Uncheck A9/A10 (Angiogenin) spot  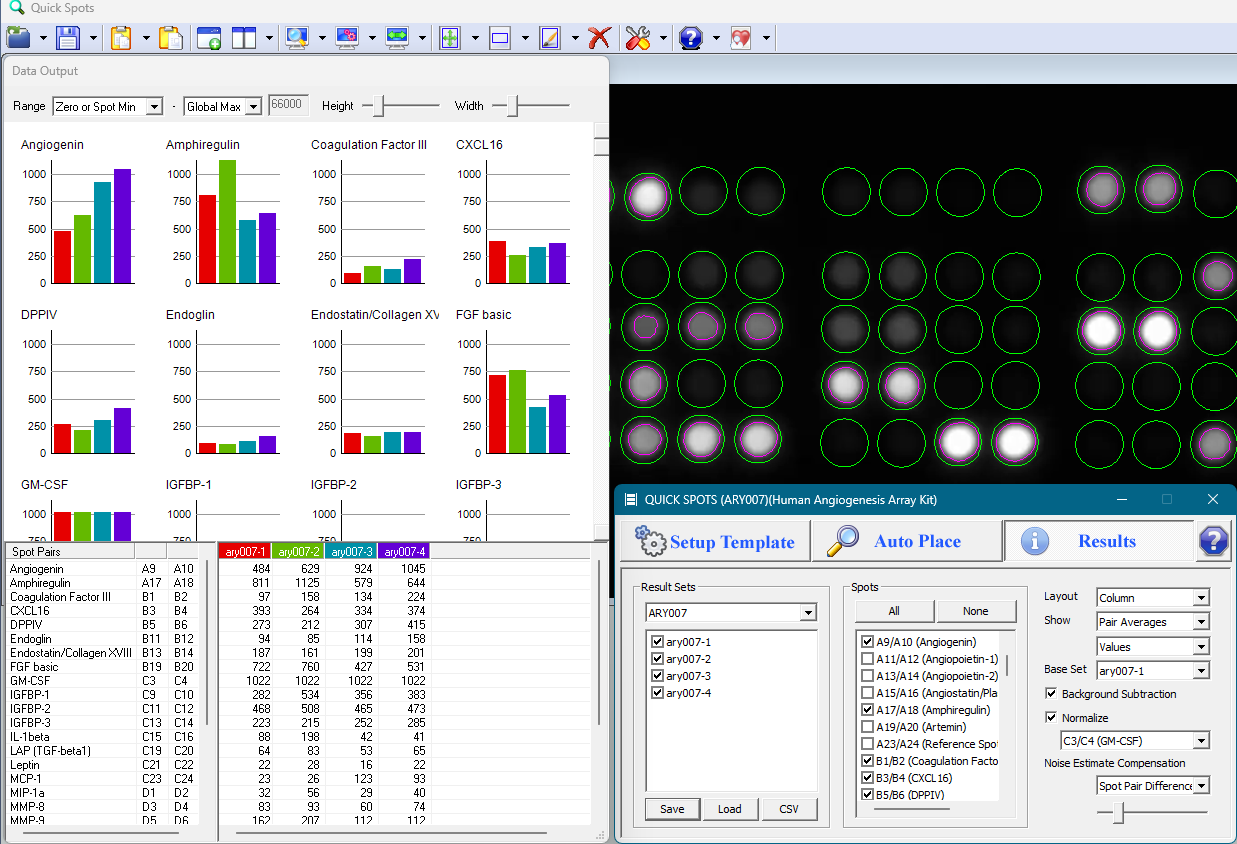867,642
